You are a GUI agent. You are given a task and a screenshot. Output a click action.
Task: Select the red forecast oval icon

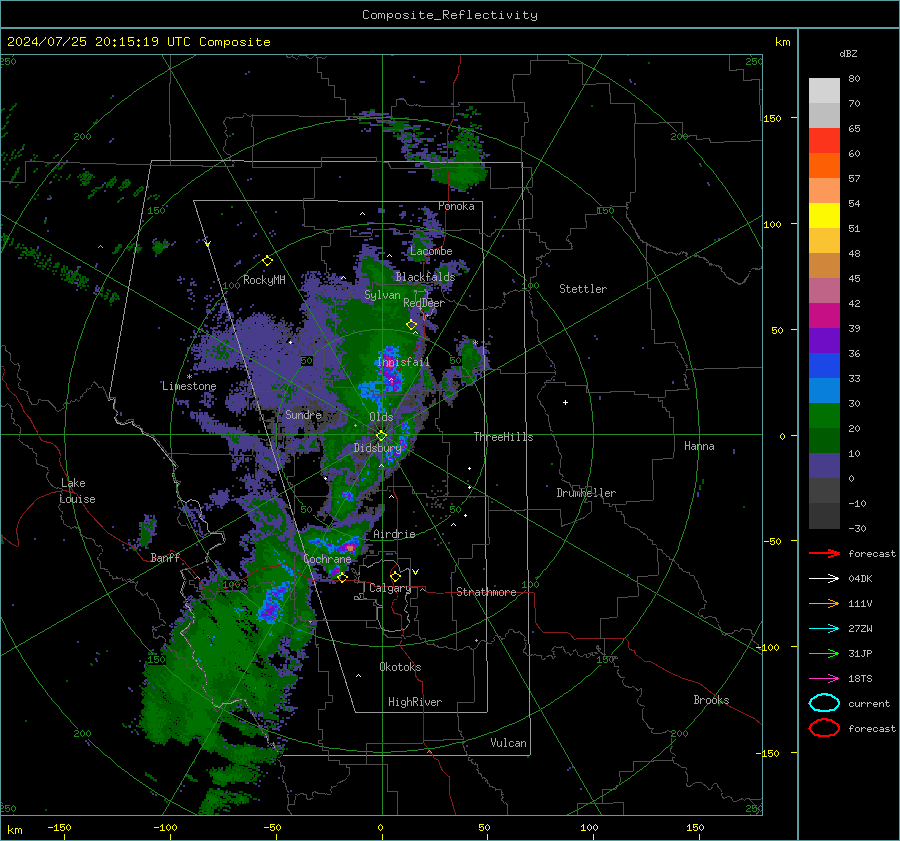tap(824, 728)
